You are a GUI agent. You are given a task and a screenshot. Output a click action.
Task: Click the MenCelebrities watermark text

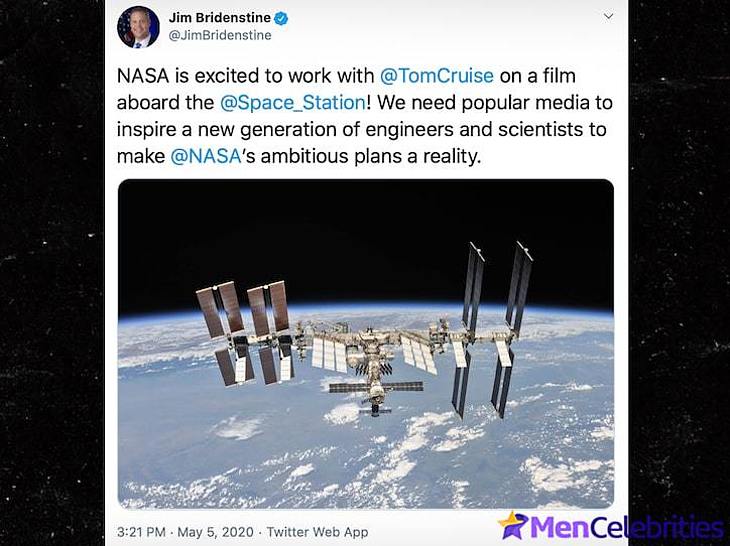click(627, 527)
